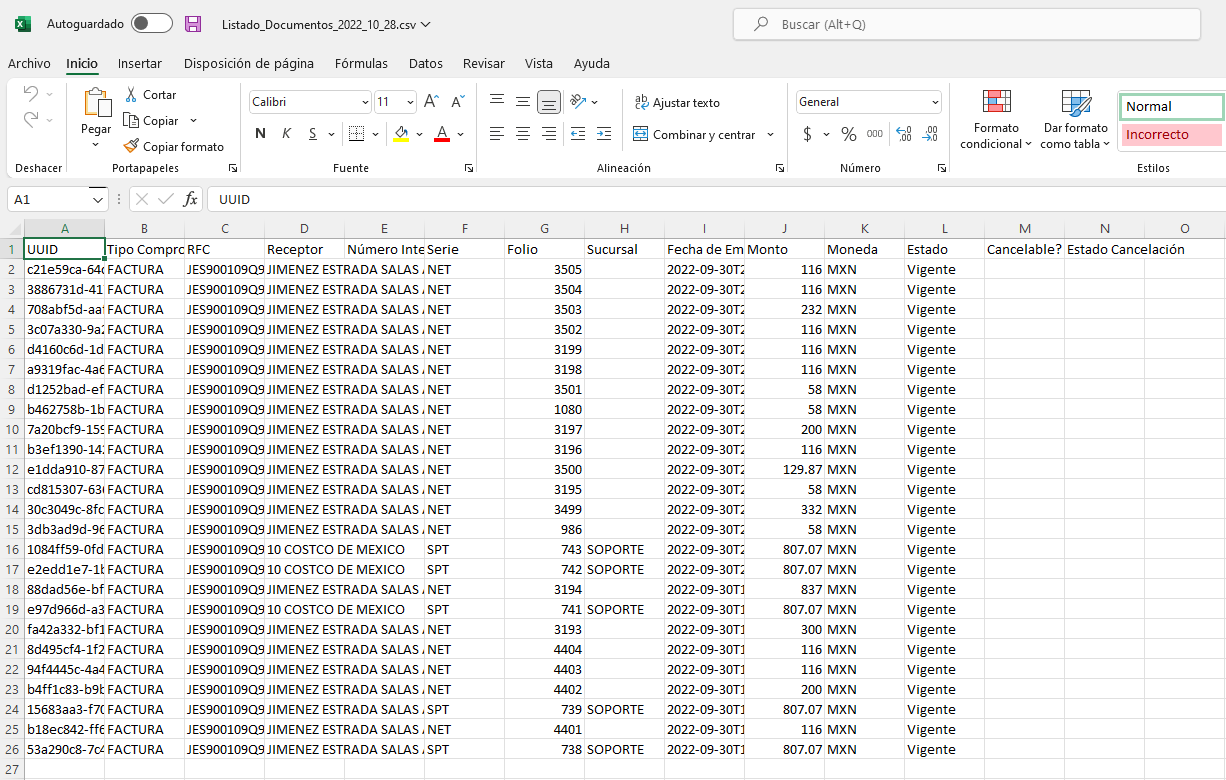
Task: Click the Buscar search box
Action: tap(965, 24)
